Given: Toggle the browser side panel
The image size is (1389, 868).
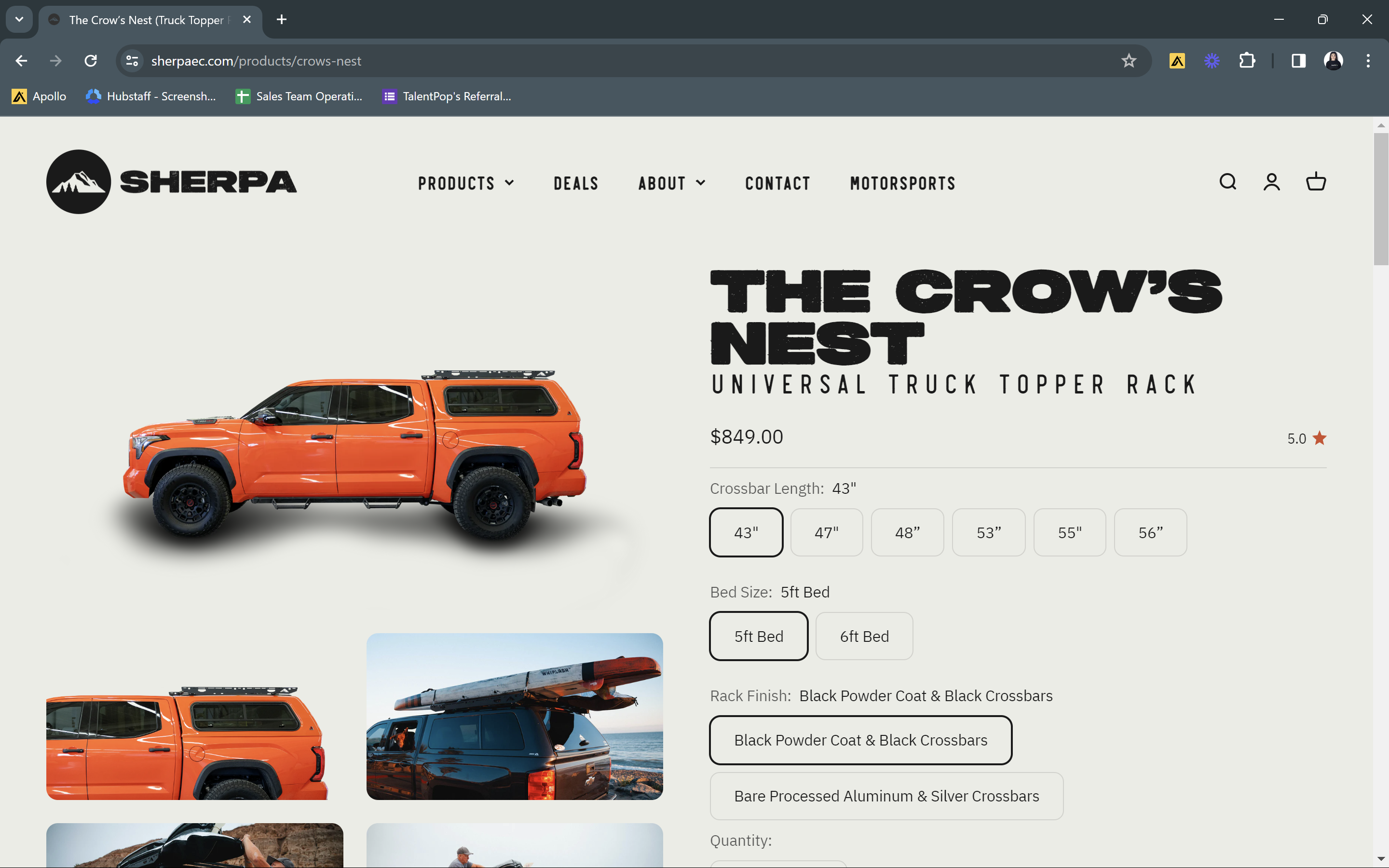Looking at the screenshot, I should (x=1298, y=61).
